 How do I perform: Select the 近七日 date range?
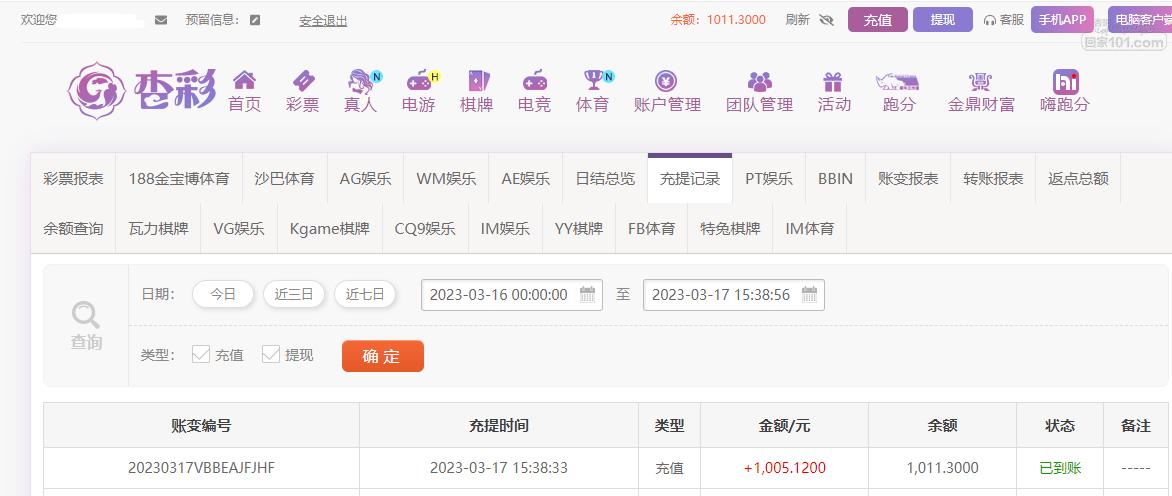pos(365,294)
